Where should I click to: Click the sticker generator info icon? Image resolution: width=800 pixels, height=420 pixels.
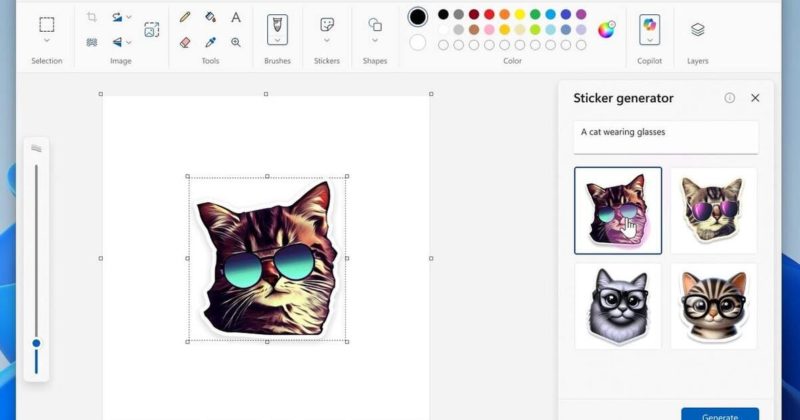tap(729, 98)
